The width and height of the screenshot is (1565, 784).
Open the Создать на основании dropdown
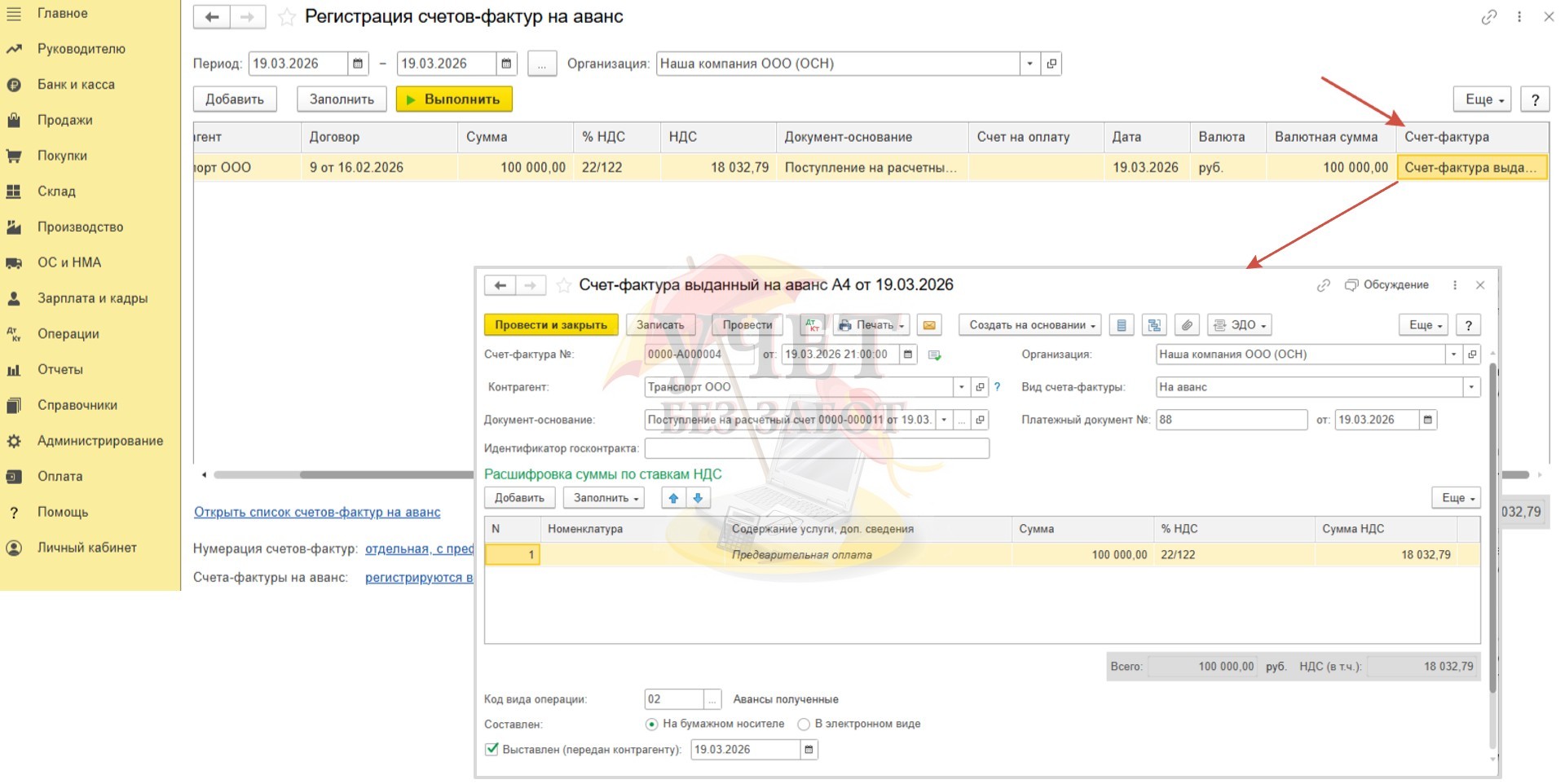click(1030, 325)
